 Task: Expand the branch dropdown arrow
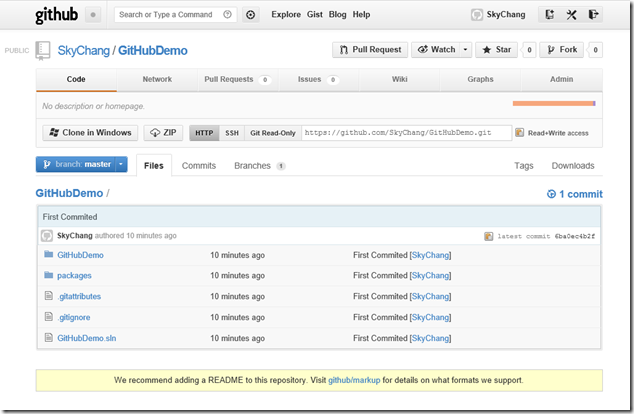(x=121, y=164)
